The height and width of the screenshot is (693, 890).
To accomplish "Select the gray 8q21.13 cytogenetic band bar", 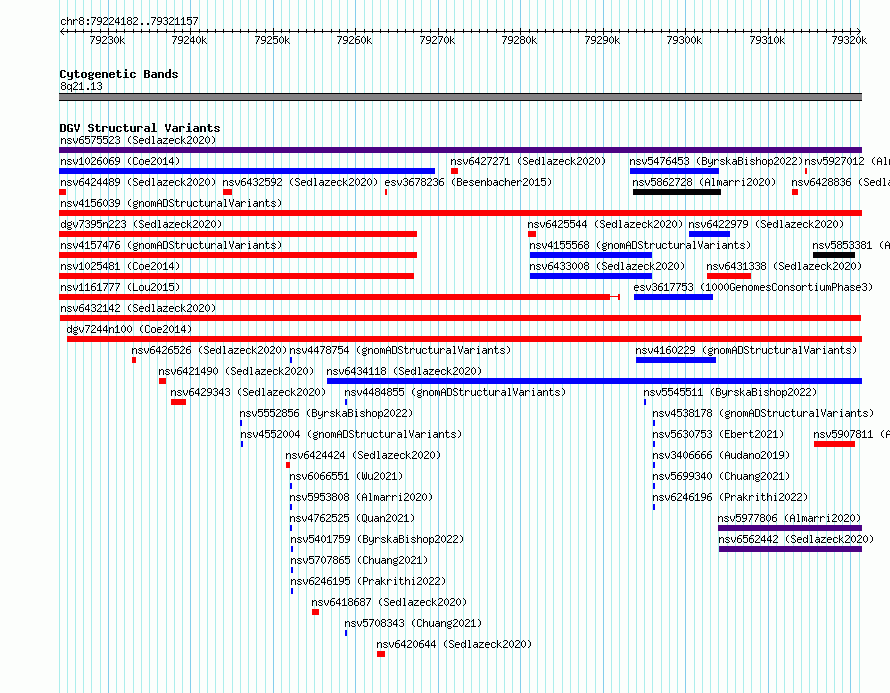I will point(460,97).
